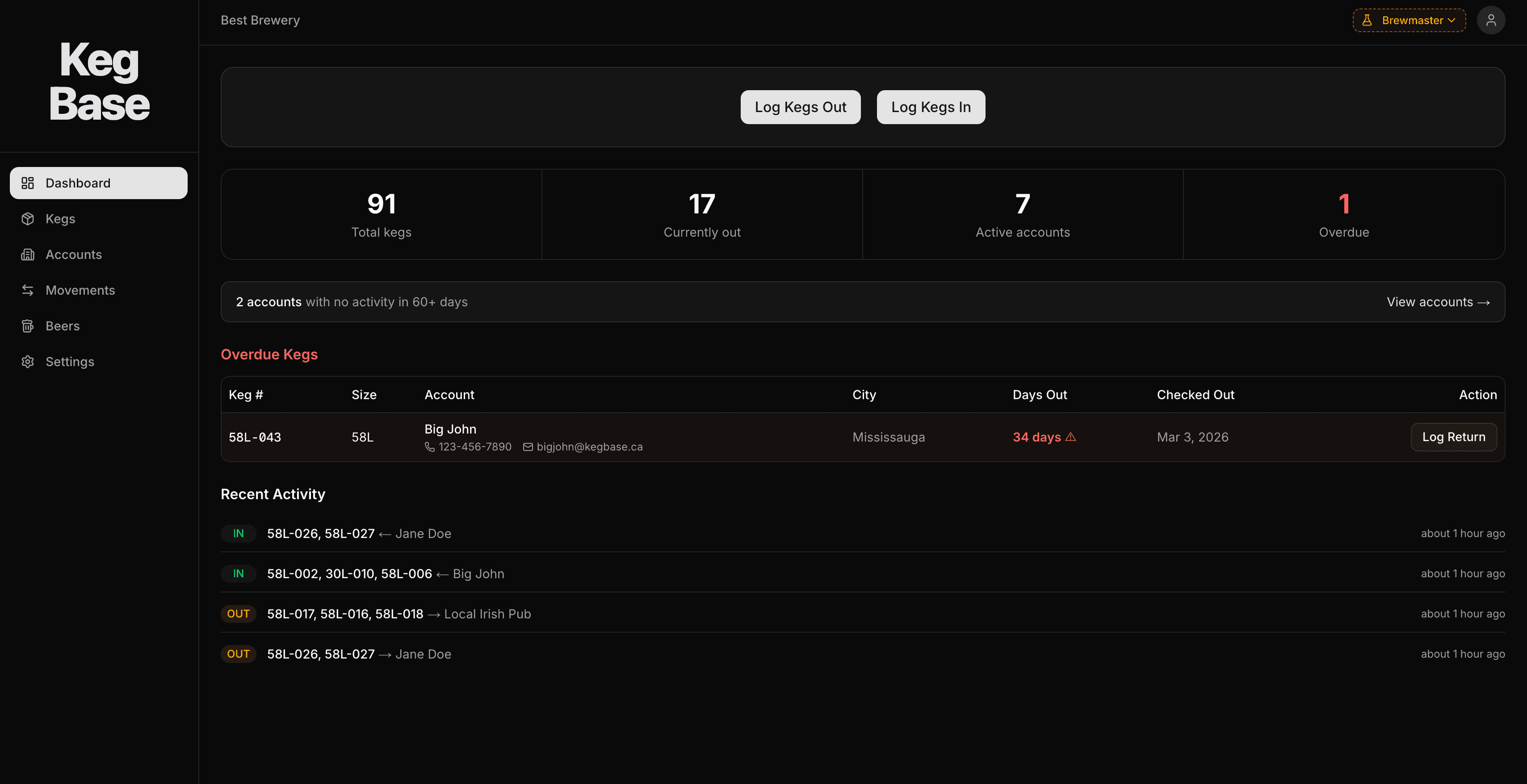The height and width of the screenshot is (784, 1527).
Task: Click the 34 days overdue value
Action: 1037,438
